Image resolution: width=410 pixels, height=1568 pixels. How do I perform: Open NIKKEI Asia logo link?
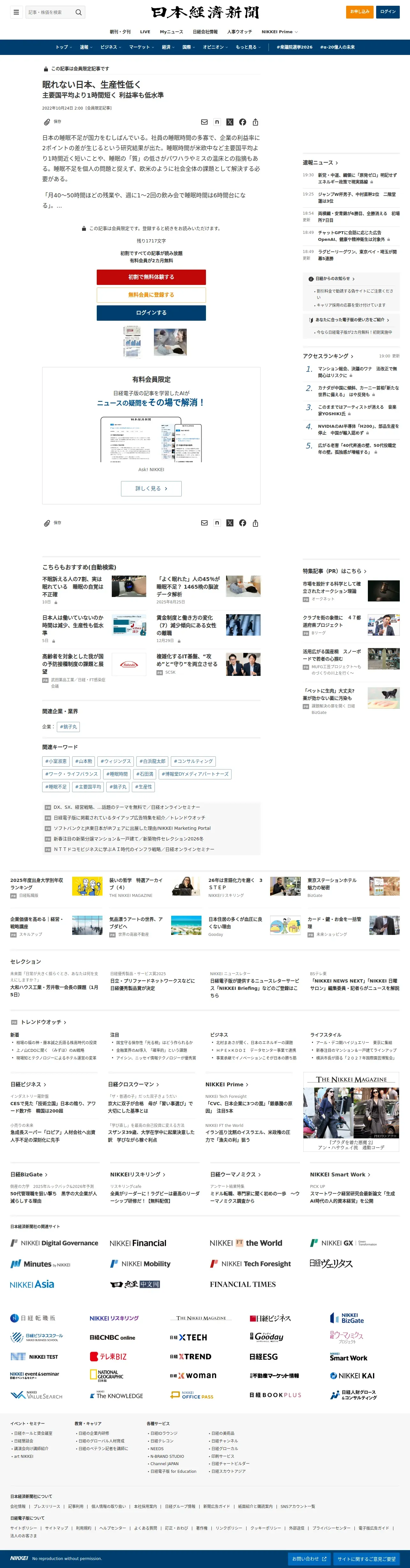tap(32, 1284)
